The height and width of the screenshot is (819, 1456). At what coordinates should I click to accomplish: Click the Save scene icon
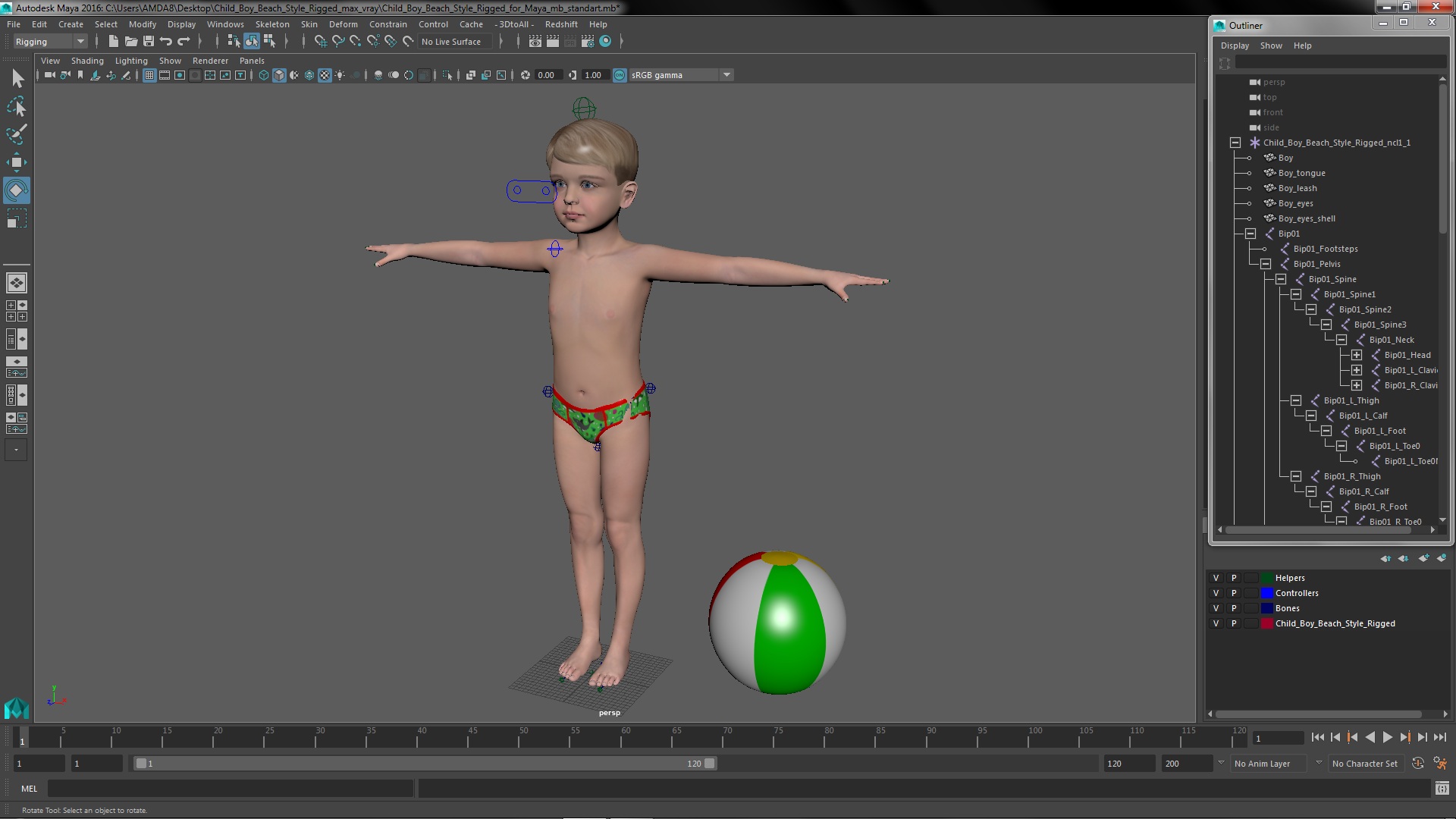pyautogui.click(x=149, y=42)
